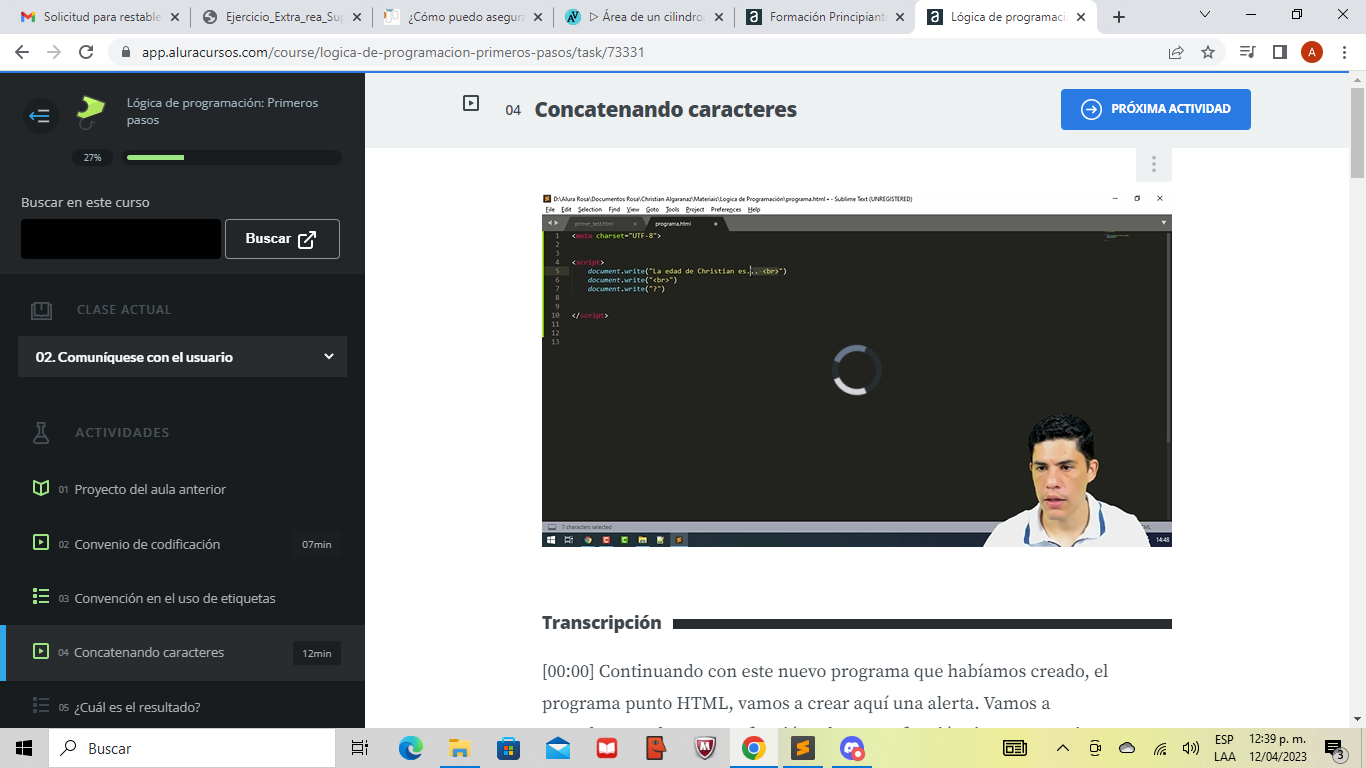Open notification center with 3 alerts

click(1334, 748)
